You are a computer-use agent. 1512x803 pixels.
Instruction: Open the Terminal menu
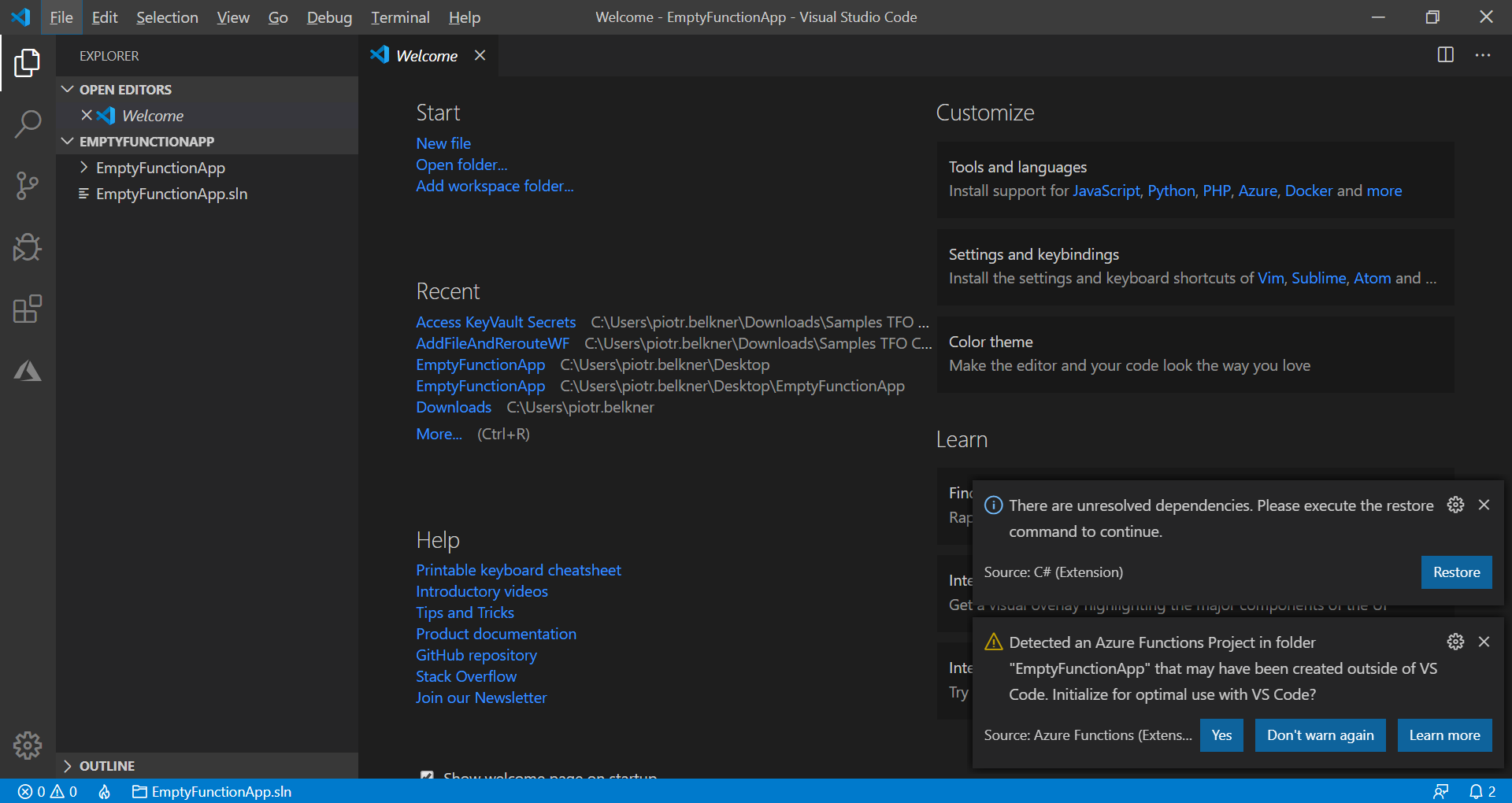click(x=400, y=17)
